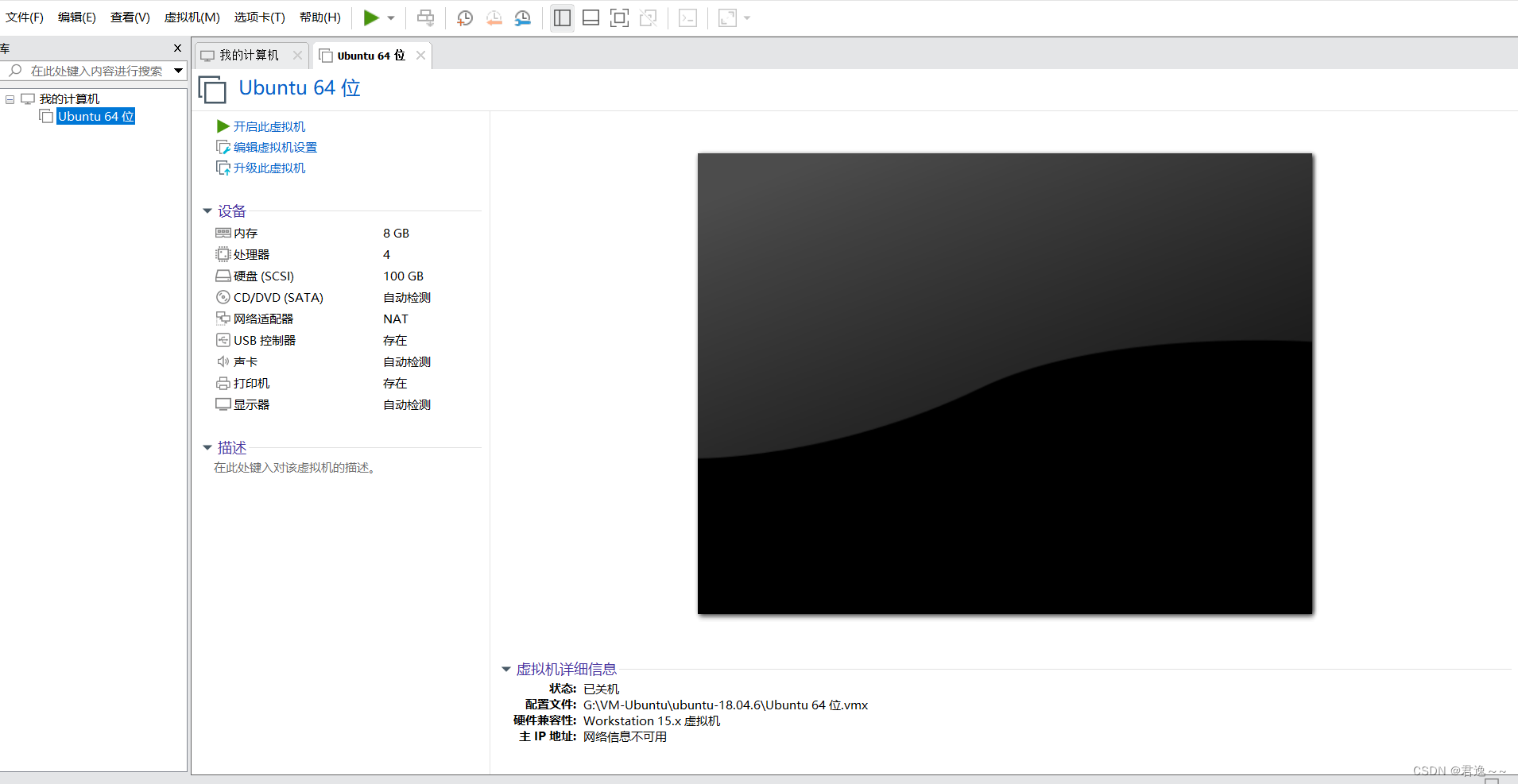Viewport: 1518px width, 784px height.
Task: Open 编辑虚拟机设置 link
Action: [275, 148]
